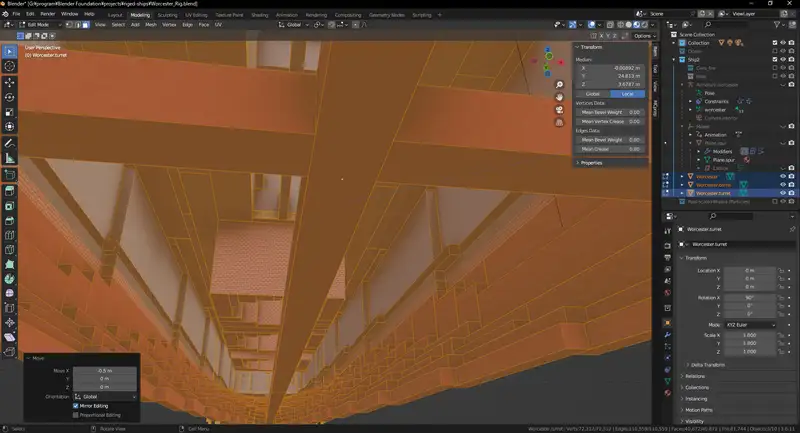The image size is (800, 433).
Task: Select Global coordinates button in Transform panel
Action: click(593, 94)
